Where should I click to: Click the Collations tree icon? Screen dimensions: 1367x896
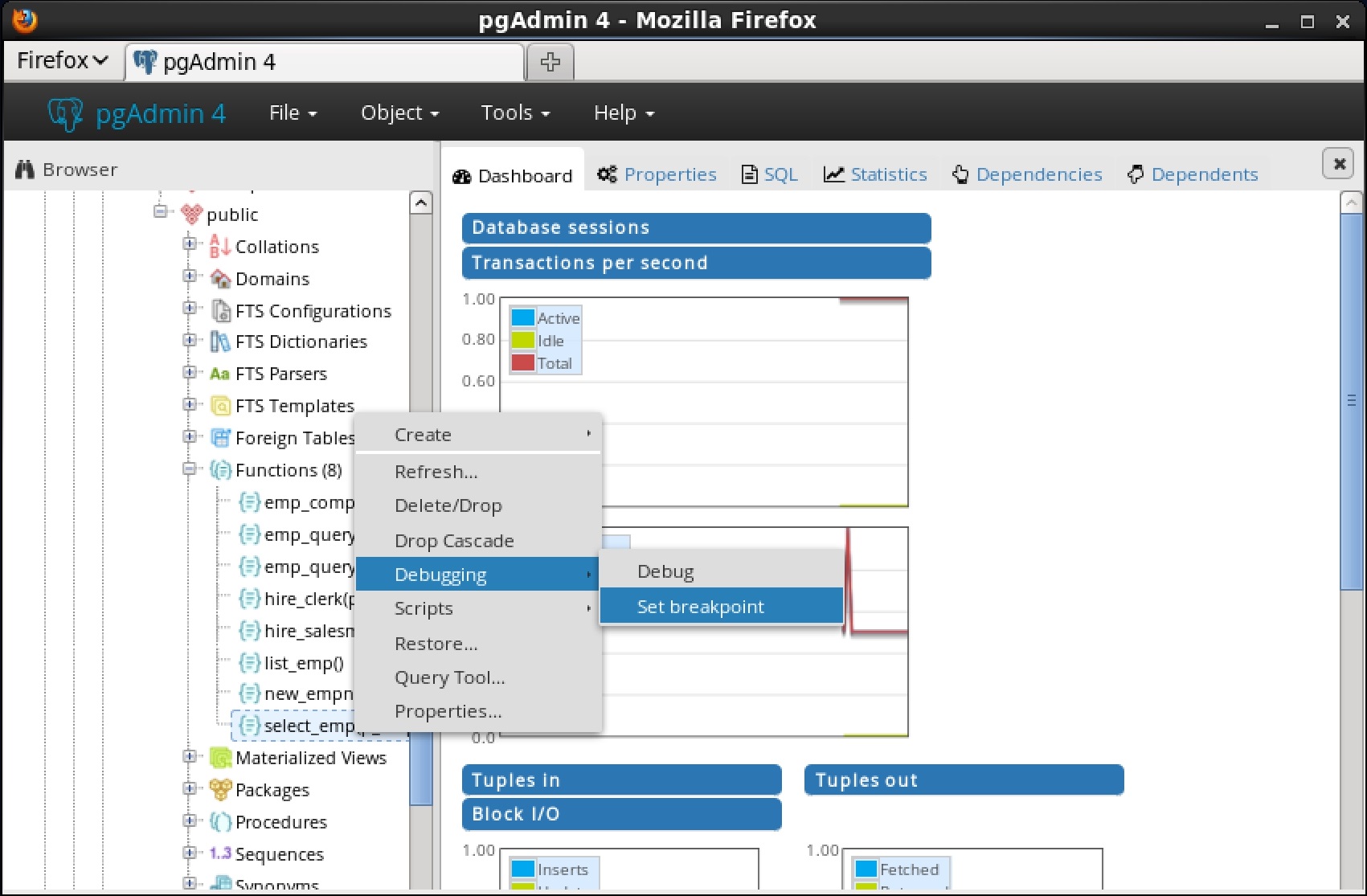pos(219,246)
